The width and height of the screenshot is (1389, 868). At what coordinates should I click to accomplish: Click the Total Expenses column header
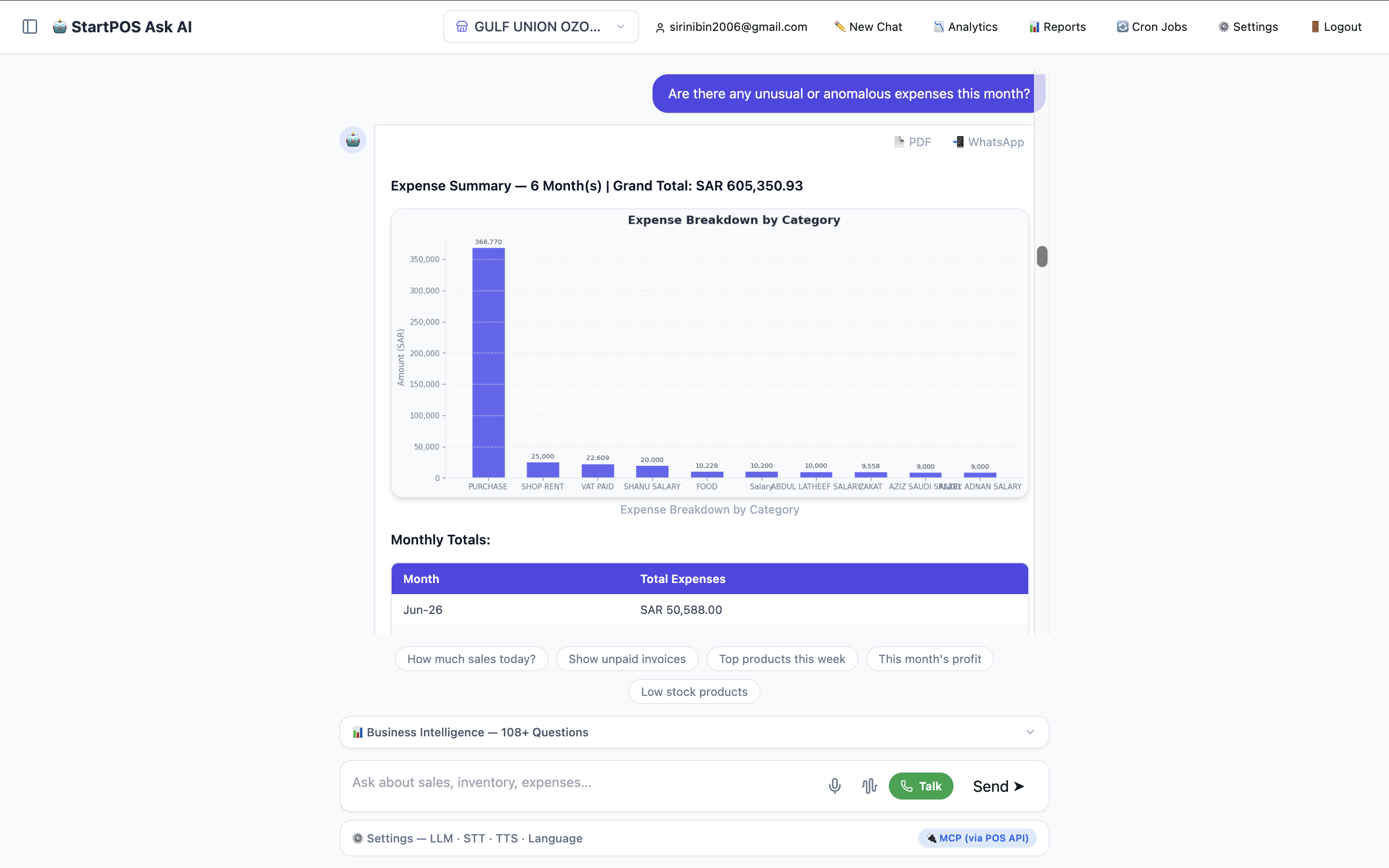point(683,579)
